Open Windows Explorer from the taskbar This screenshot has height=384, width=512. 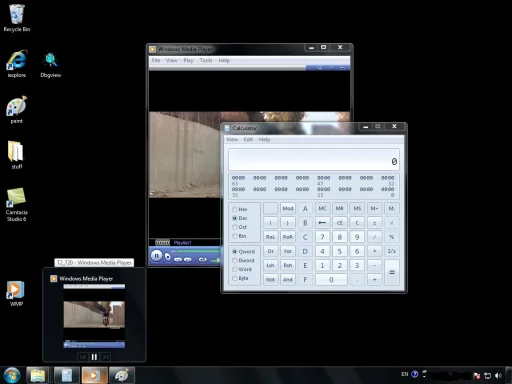pyautogui.click(x=38, y=375)
